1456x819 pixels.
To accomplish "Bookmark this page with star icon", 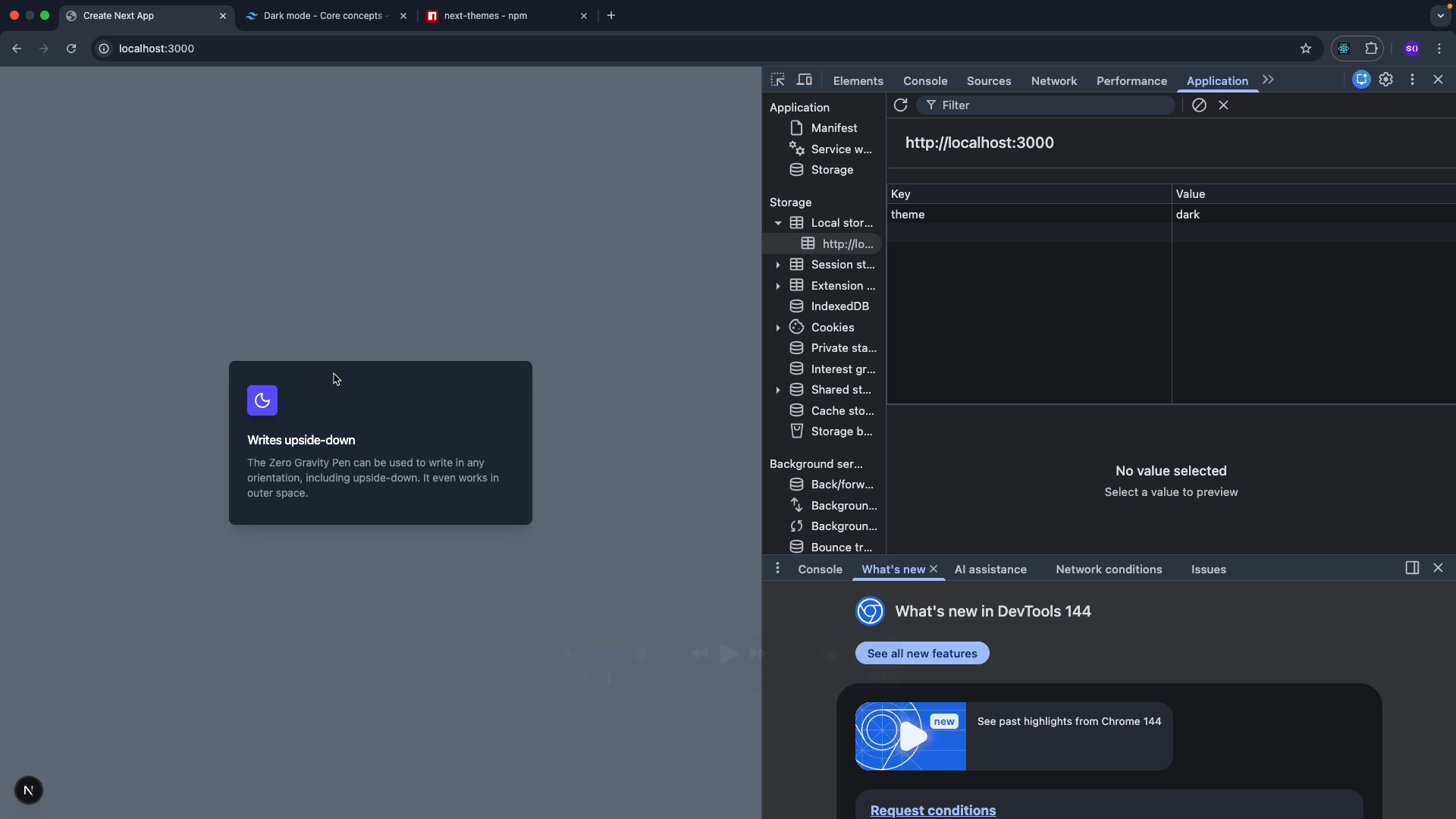I will tap(1306, 49).
